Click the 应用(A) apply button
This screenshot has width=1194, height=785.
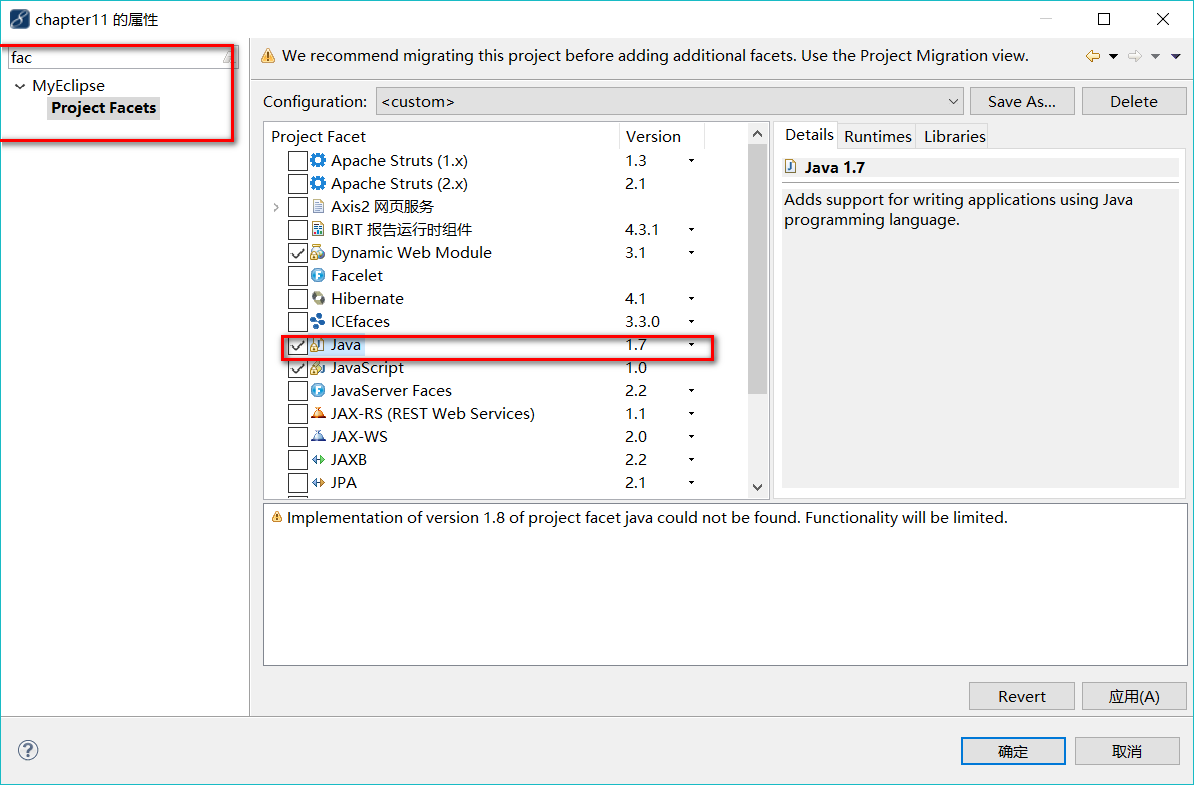(1134, 696)
